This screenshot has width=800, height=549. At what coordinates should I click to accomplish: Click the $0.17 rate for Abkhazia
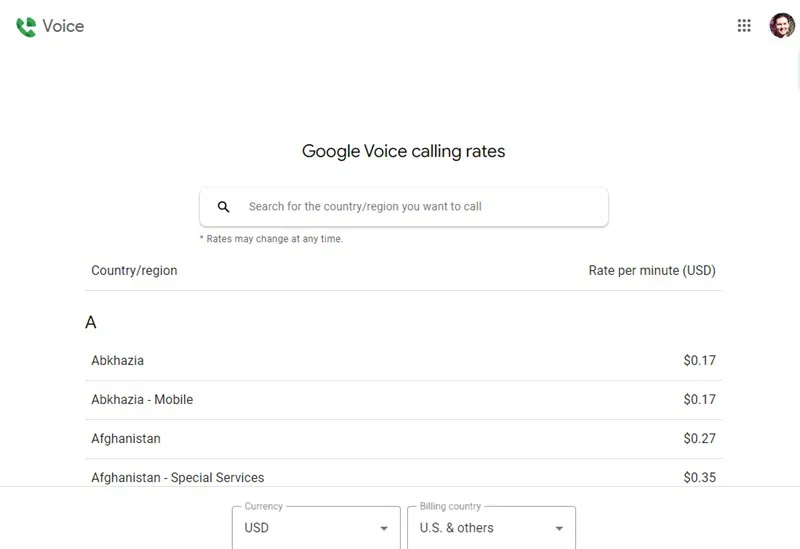(699, 360)
